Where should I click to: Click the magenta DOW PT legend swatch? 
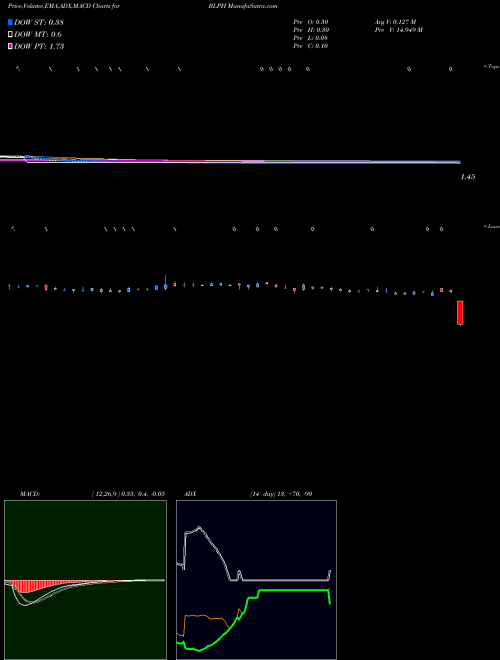(10, 47)
